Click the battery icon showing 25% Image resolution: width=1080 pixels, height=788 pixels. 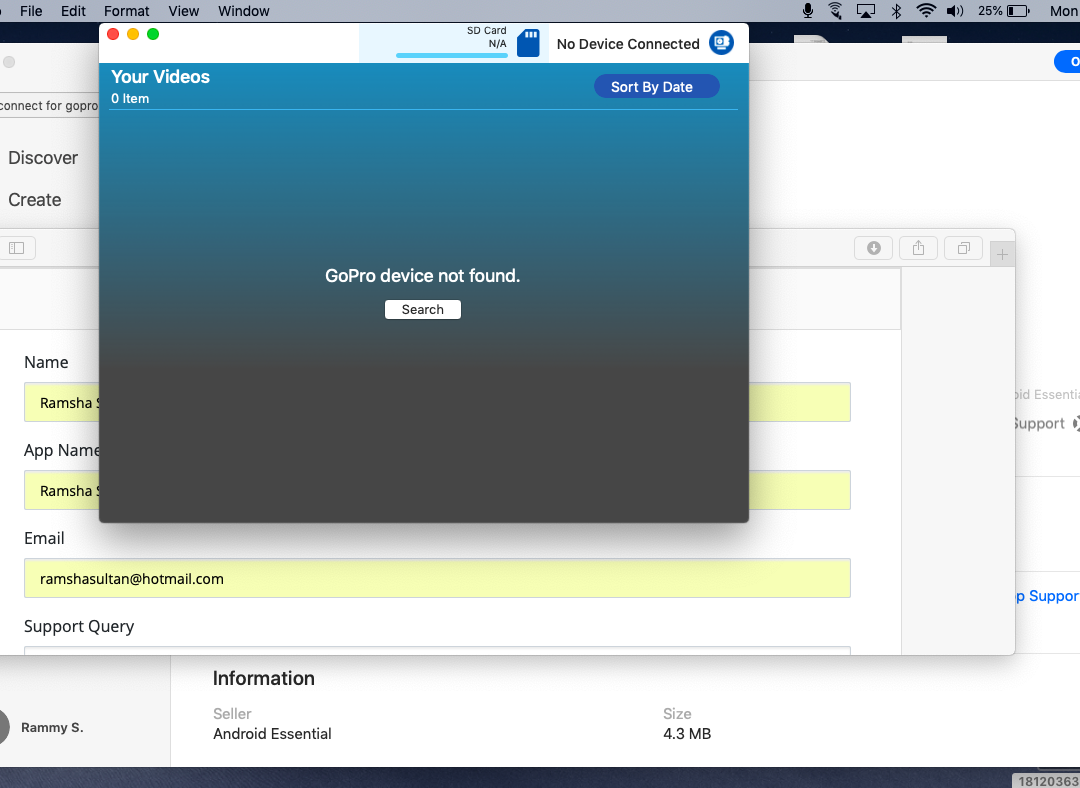pyautogui.click(x=1018, y=10)
